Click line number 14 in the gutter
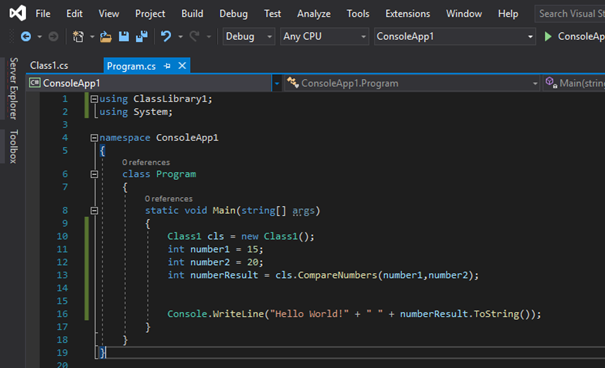 (x=62, y=288)
